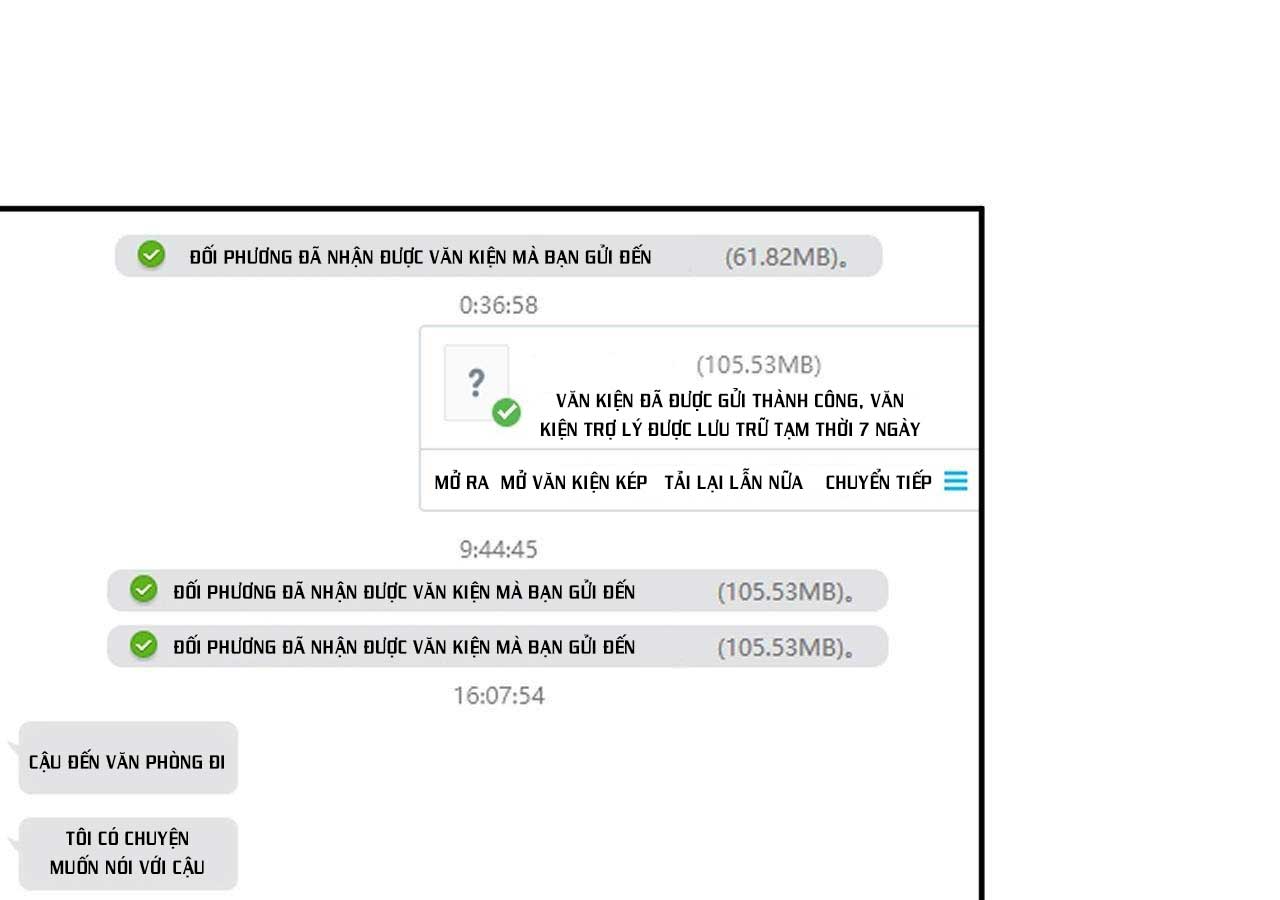
Task: Click the 61.82MB file received notification
Action: (499, 256)
